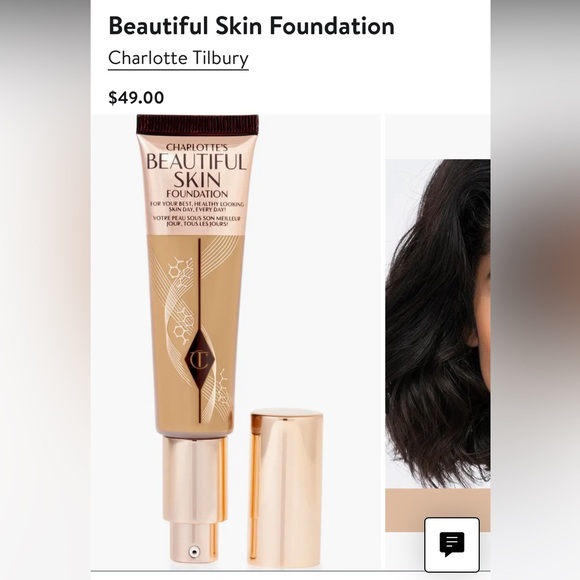The image size is (580, 580).
Task: Click the French tagline on tube
Action: [x=197, y=221]
